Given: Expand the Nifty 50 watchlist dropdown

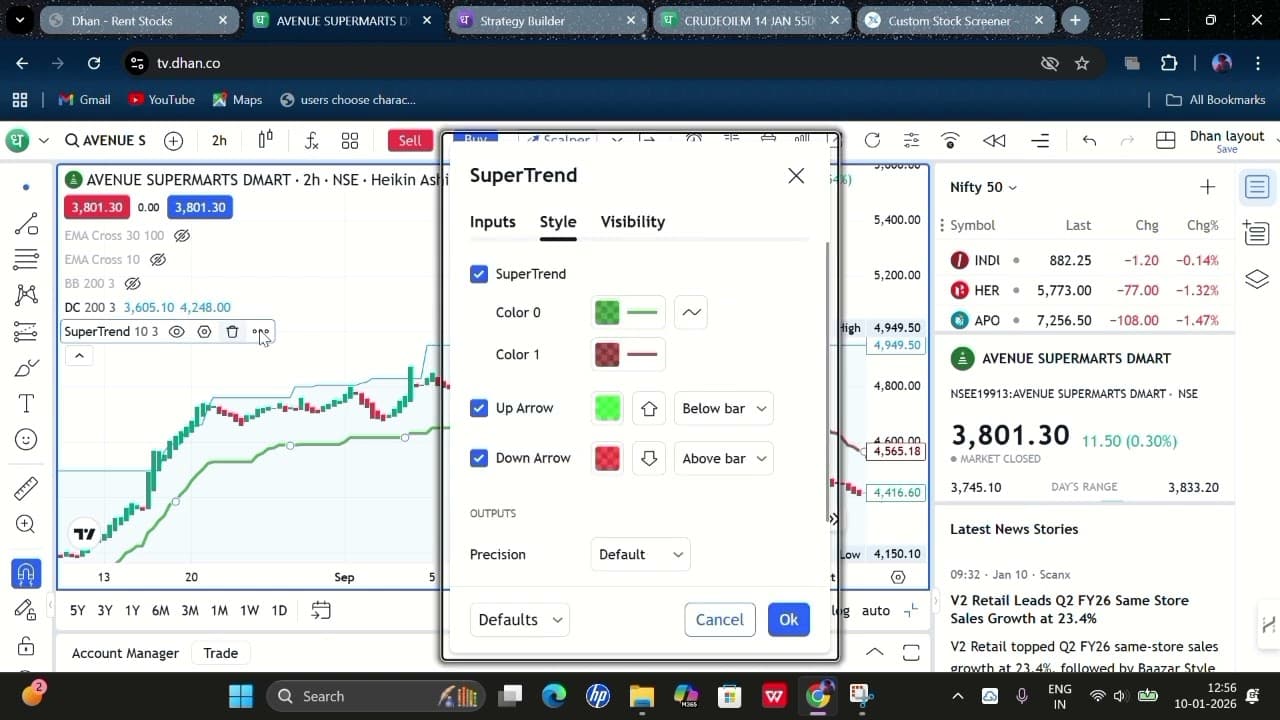Looking at the screenshot, I should [983, 187].
